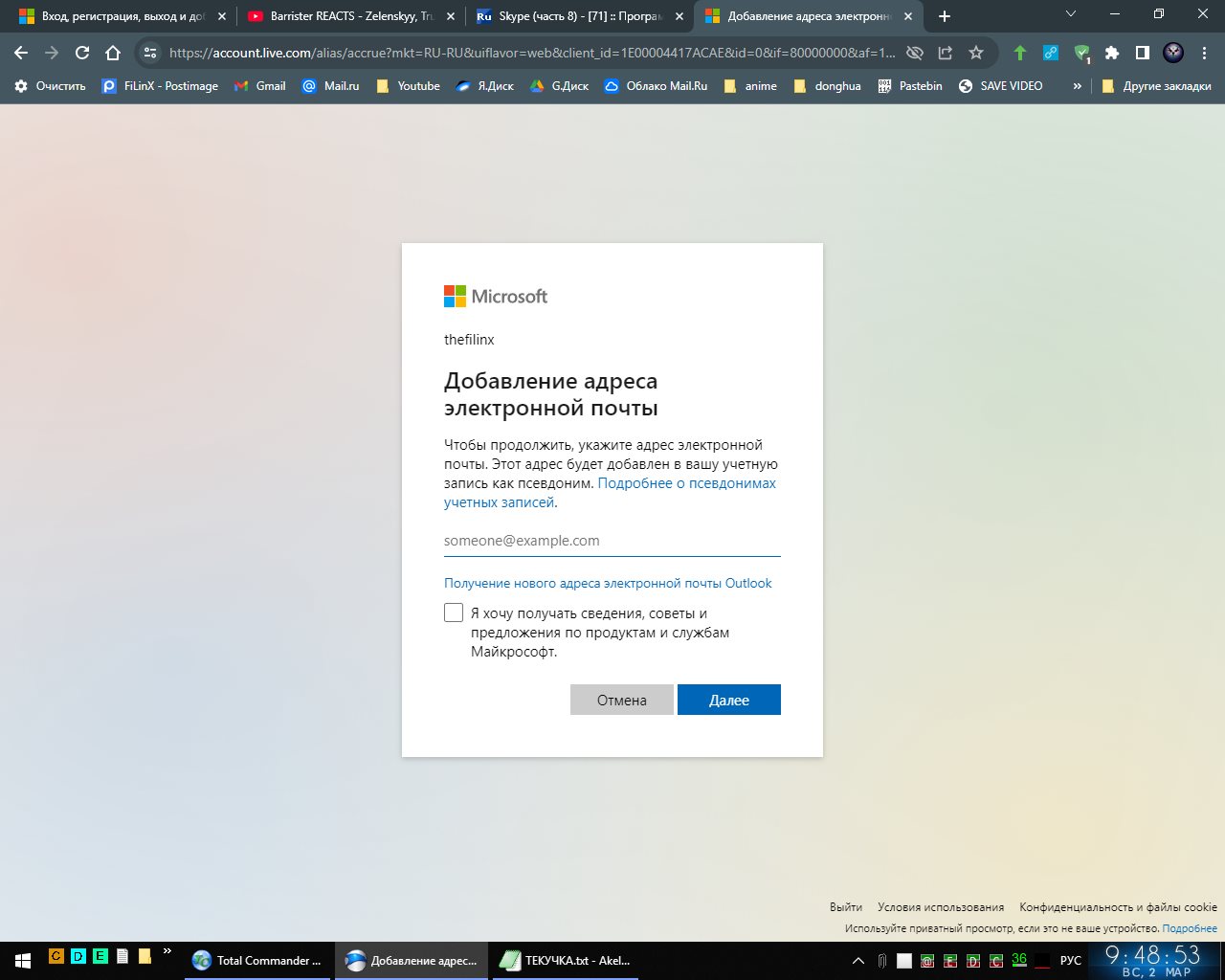The height and width of the screenshot is (980, 1225).
Task: Expand the tab search chevron
Action: [1071, 14]
